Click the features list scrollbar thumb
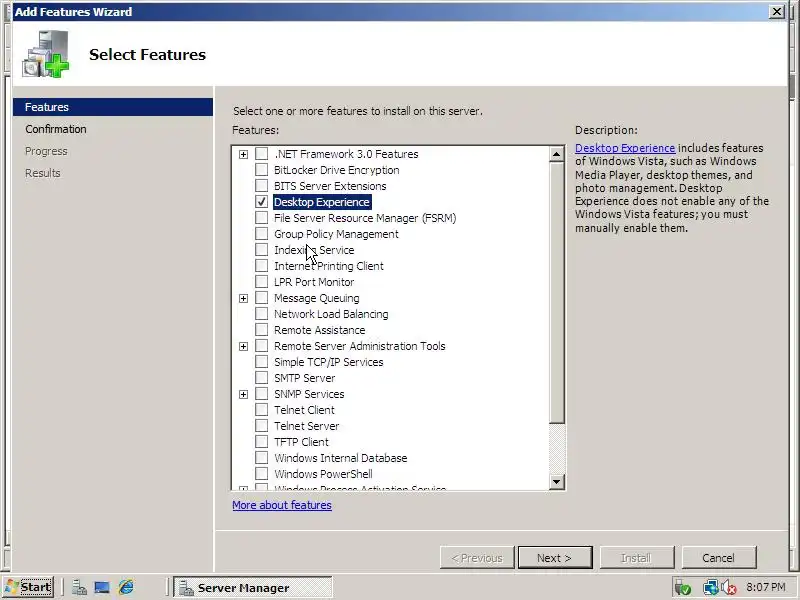Image resolution: width=800 pixels, height=600 pixels. click(x=557, y=292)
